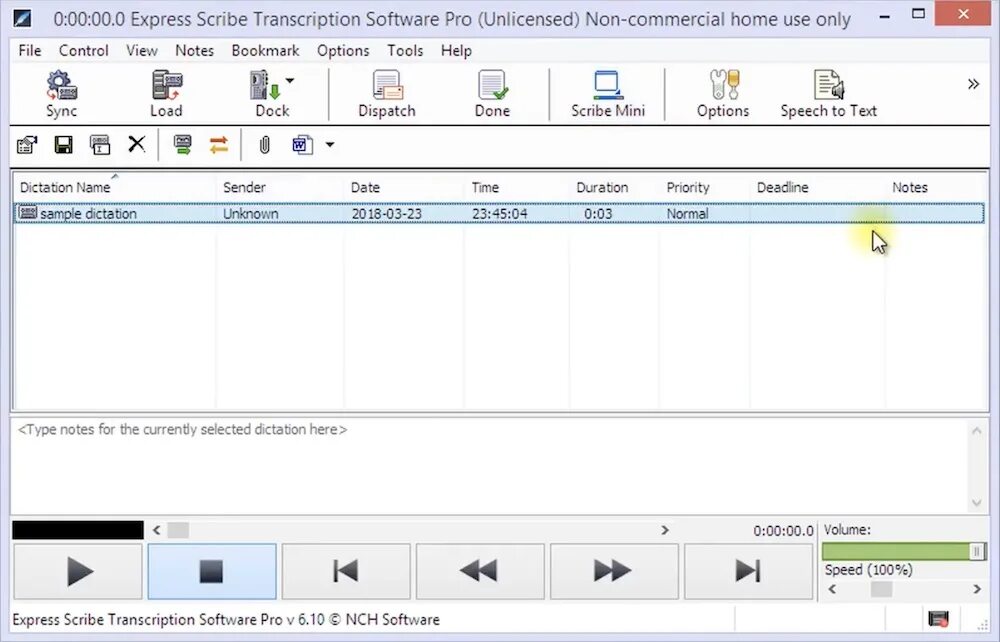
Task: Sort by Dictation Name column header
Action: (115, 187)
